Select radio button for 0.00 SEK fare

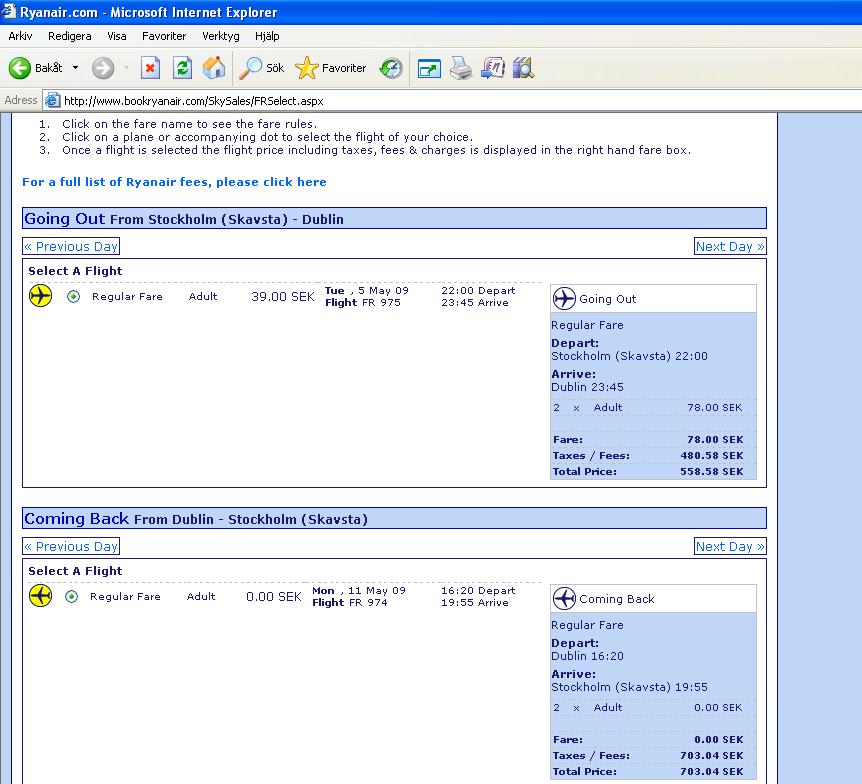pyautogui.click(x=71, y=597)
